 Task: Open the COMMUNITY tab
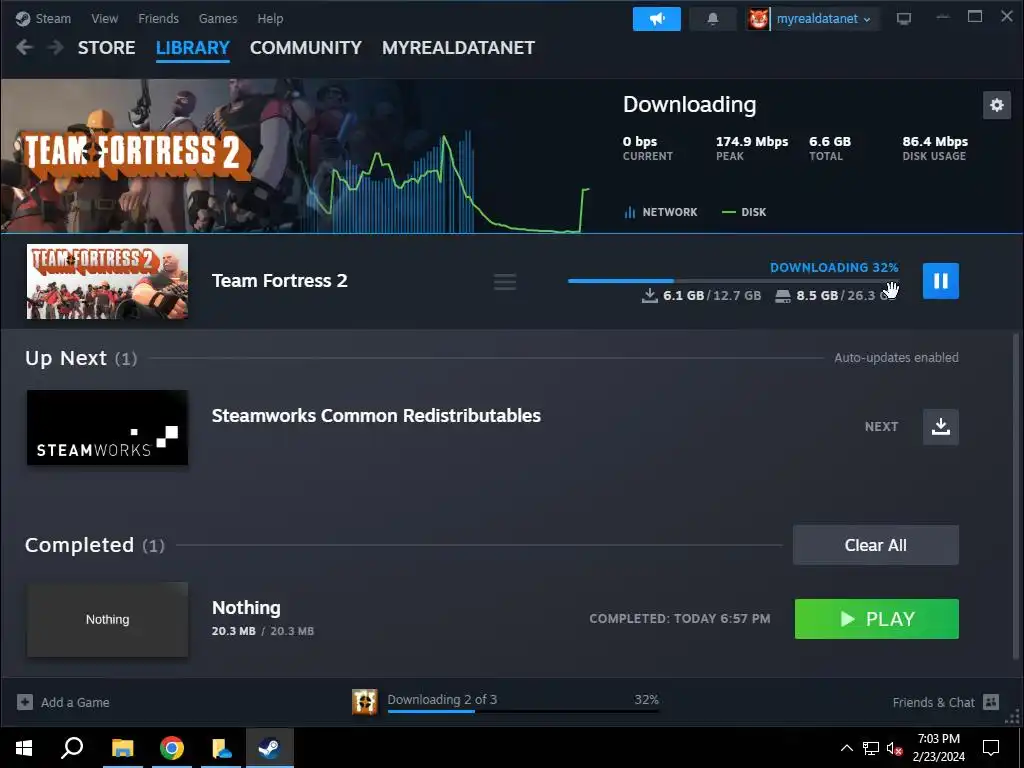306,48
